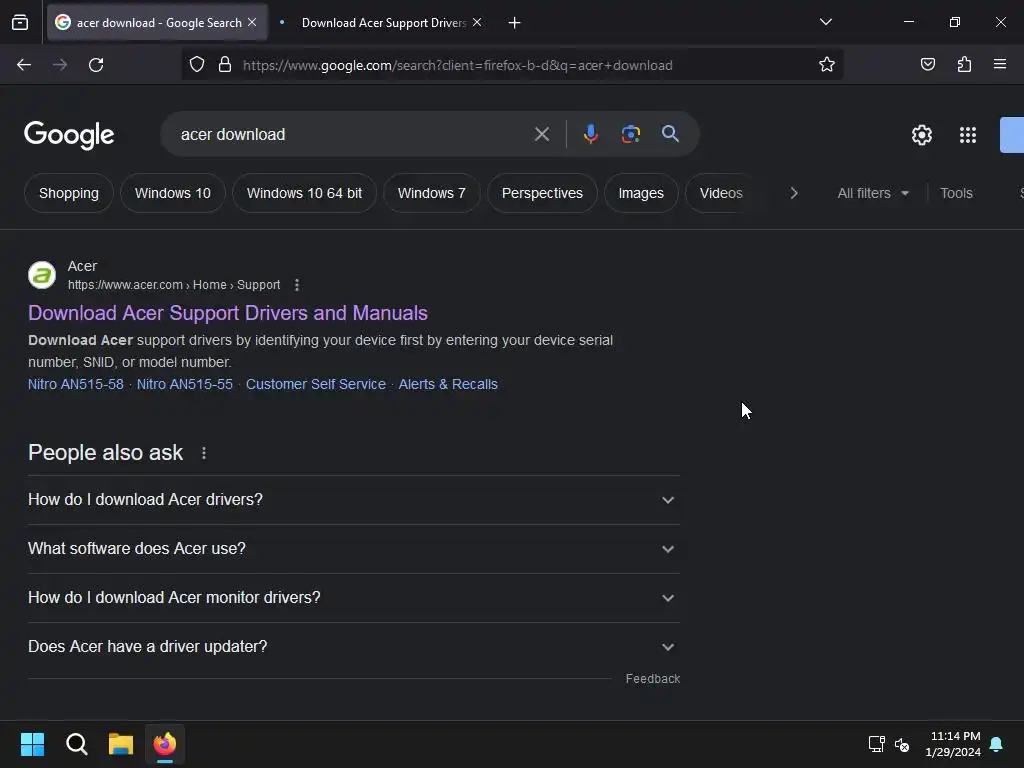Click the magnifier search button
Image resolution: width=1024 pixels, height=768 pixels.
670,134
